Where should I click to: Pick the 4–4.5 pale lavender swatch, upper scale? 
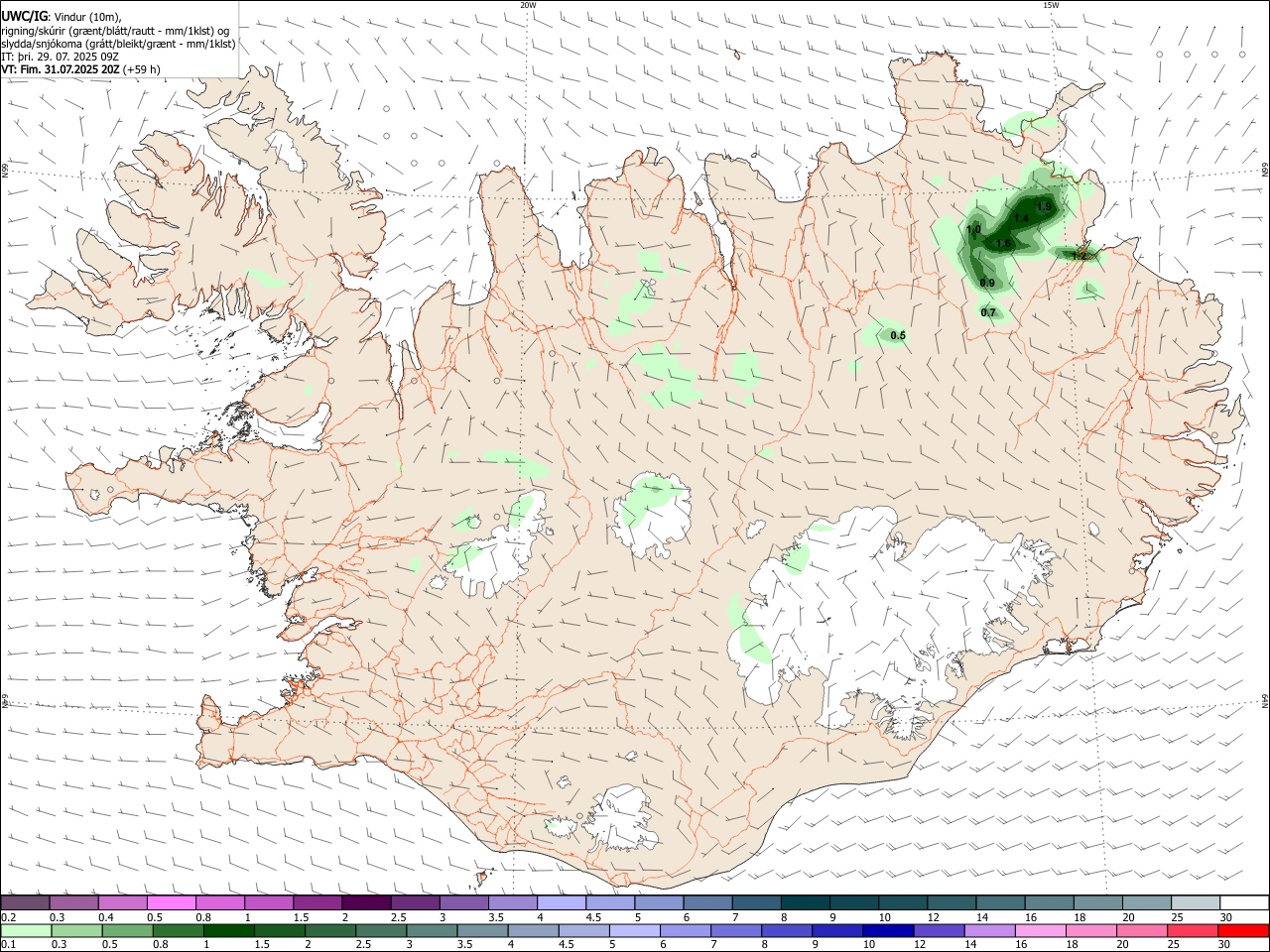[x=561, y=903]
